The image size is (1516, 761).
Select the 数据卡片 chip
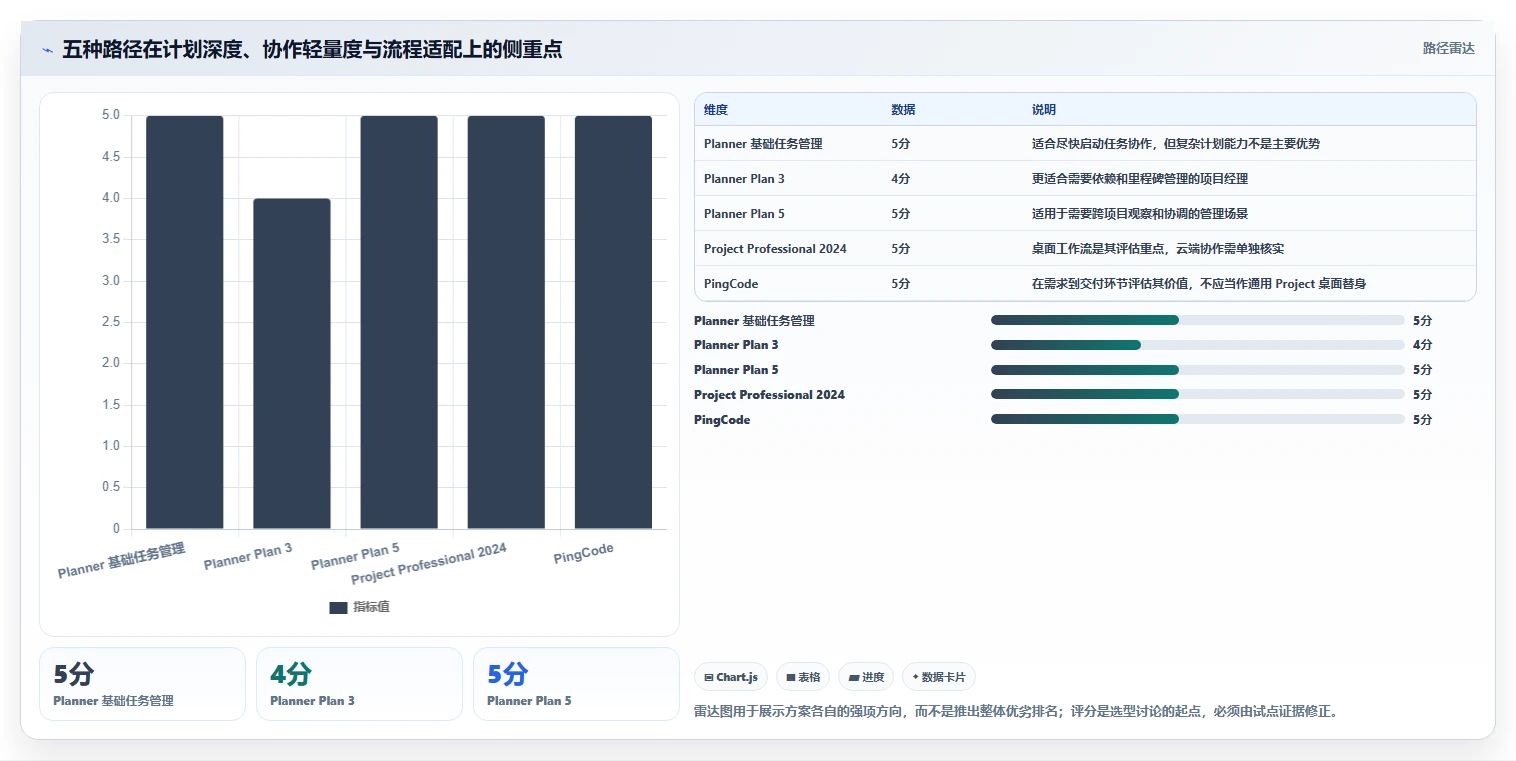pyautogui.click(x=938, y=677)
